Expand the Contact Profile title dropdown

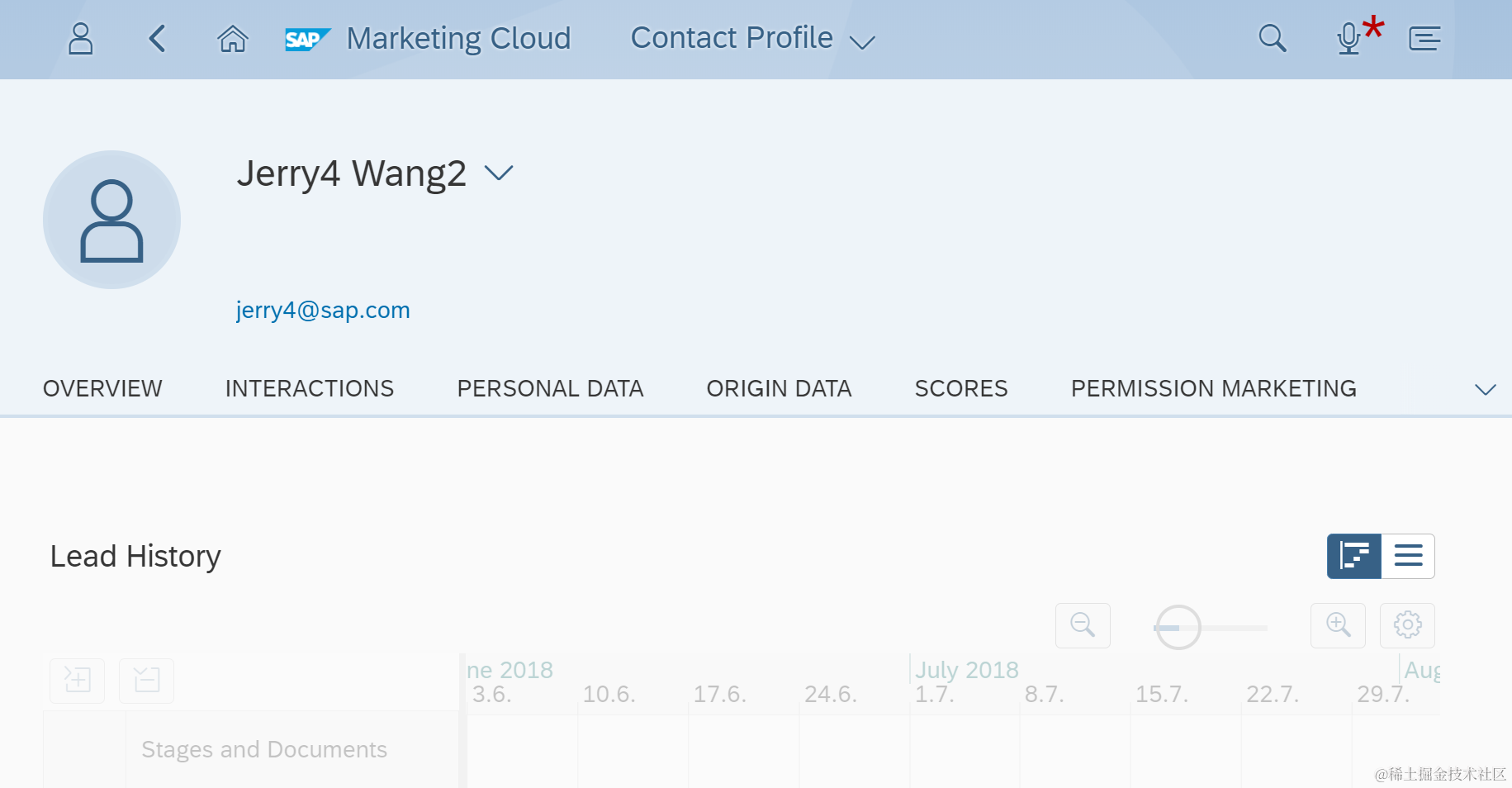[x=862, y=42]
